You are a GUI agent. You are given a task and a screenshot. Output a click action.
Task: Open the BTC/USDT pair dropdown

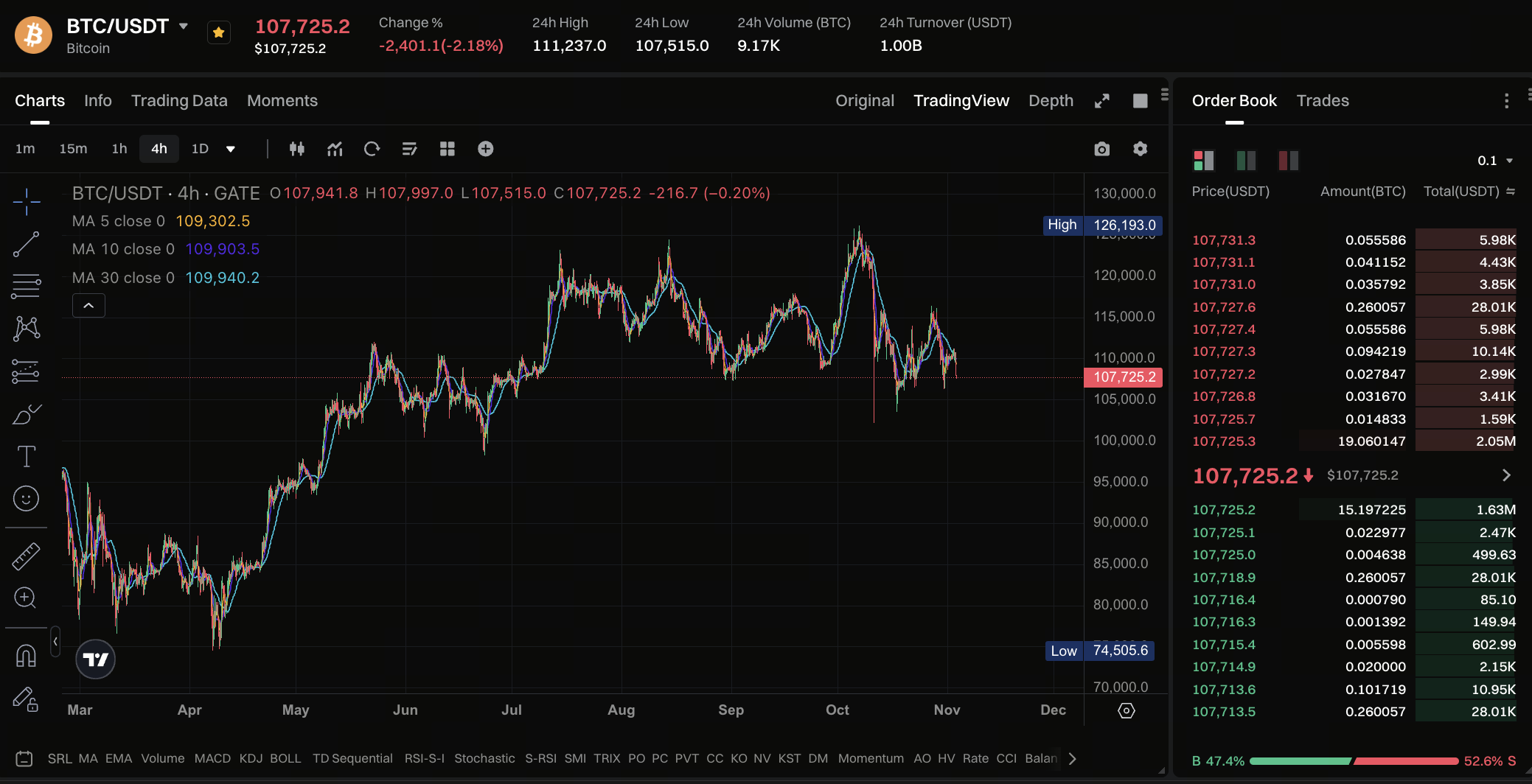tap(184, 27)
